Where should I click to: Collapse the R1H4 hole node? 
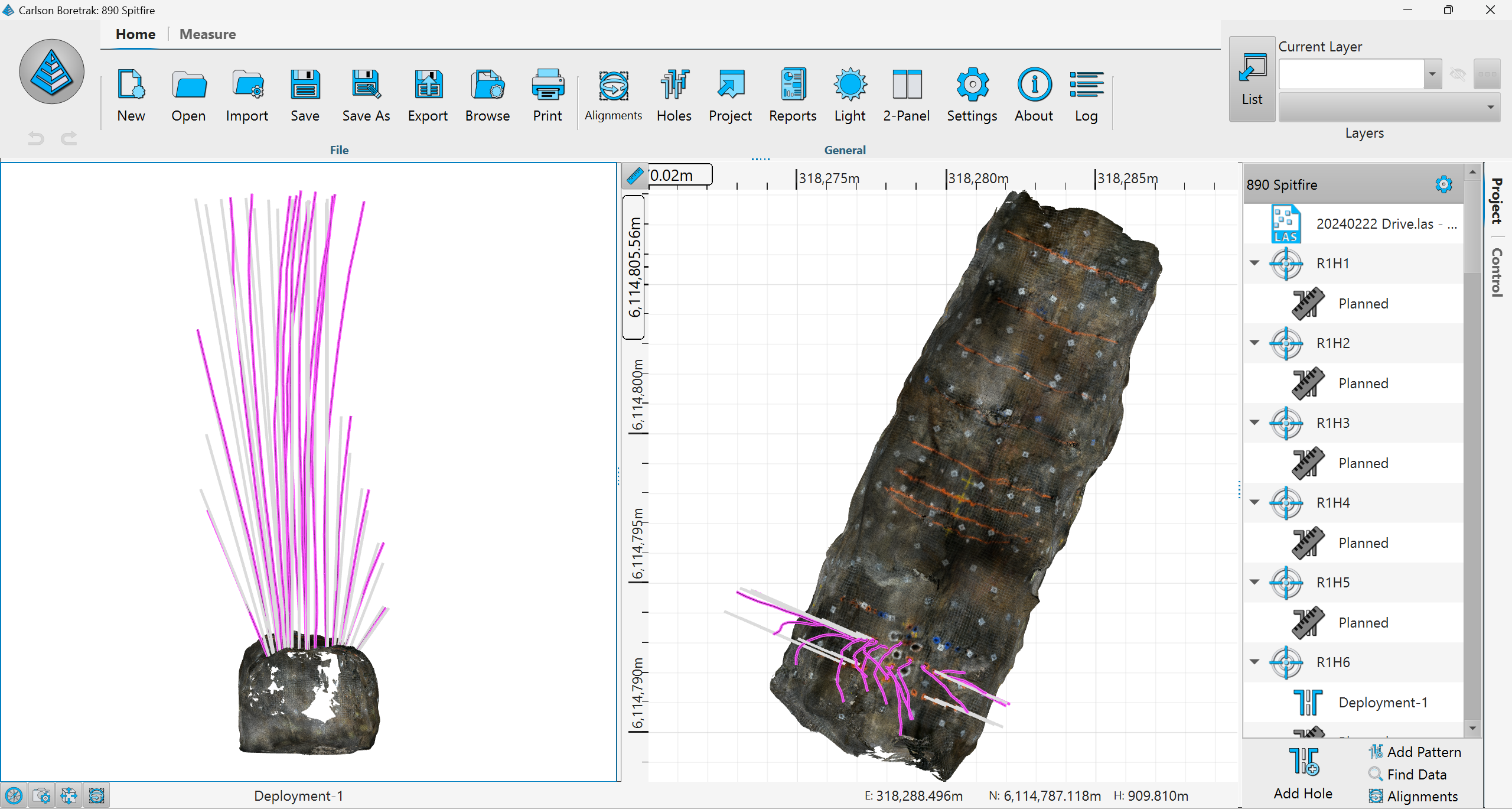(x=1254, y=503)
